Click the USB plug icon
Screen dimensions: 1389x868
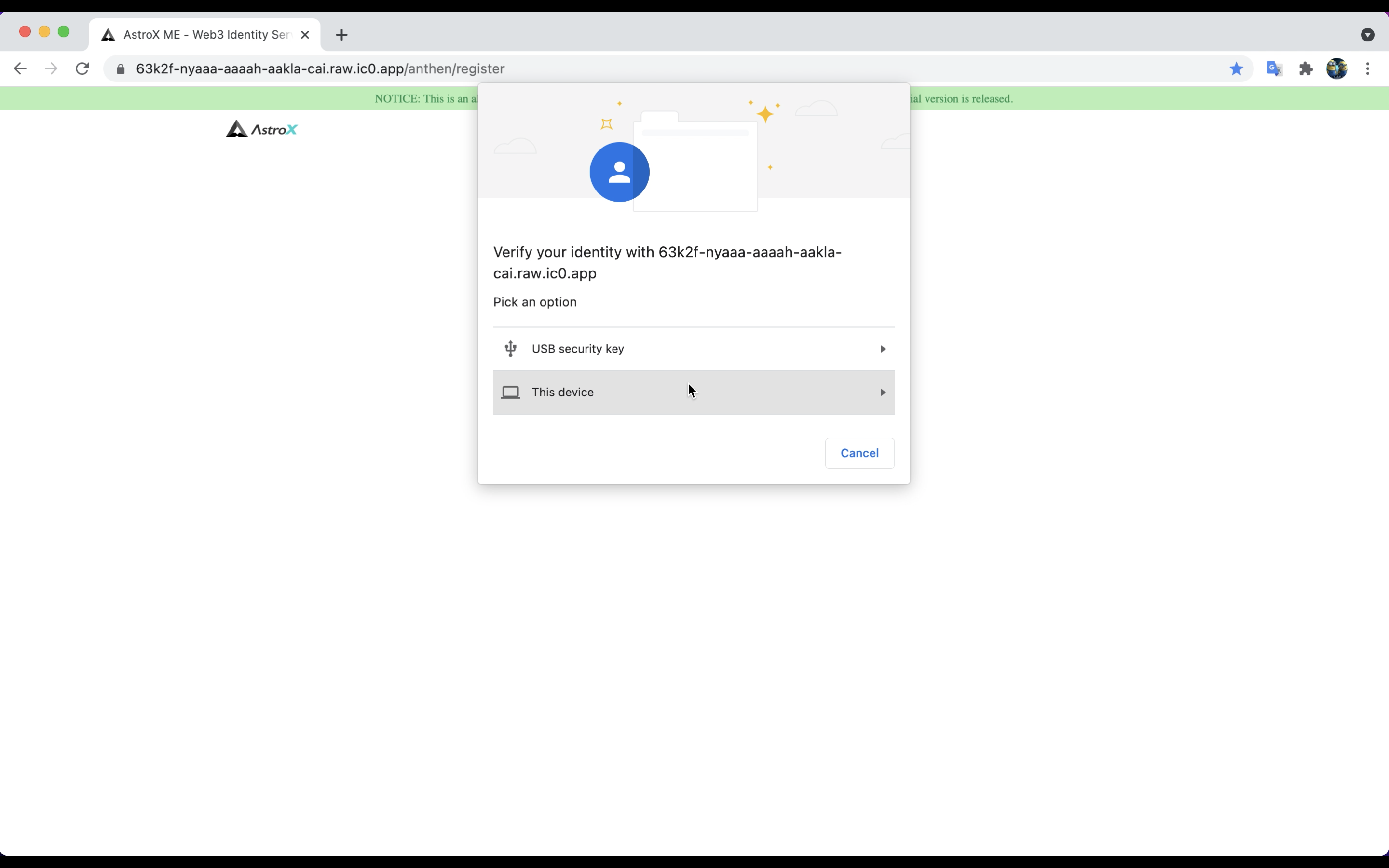point(510,349)
